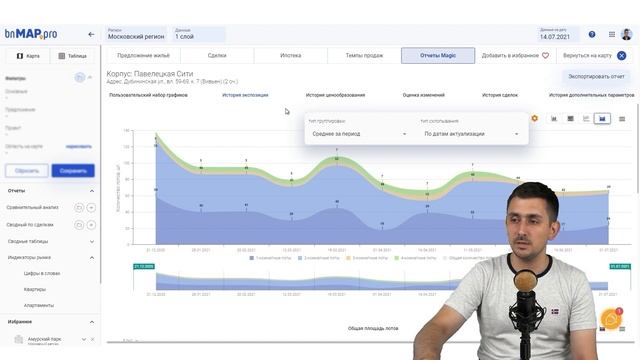
Task: Collapse the Отчеты section
Action: tap(92, 191)
